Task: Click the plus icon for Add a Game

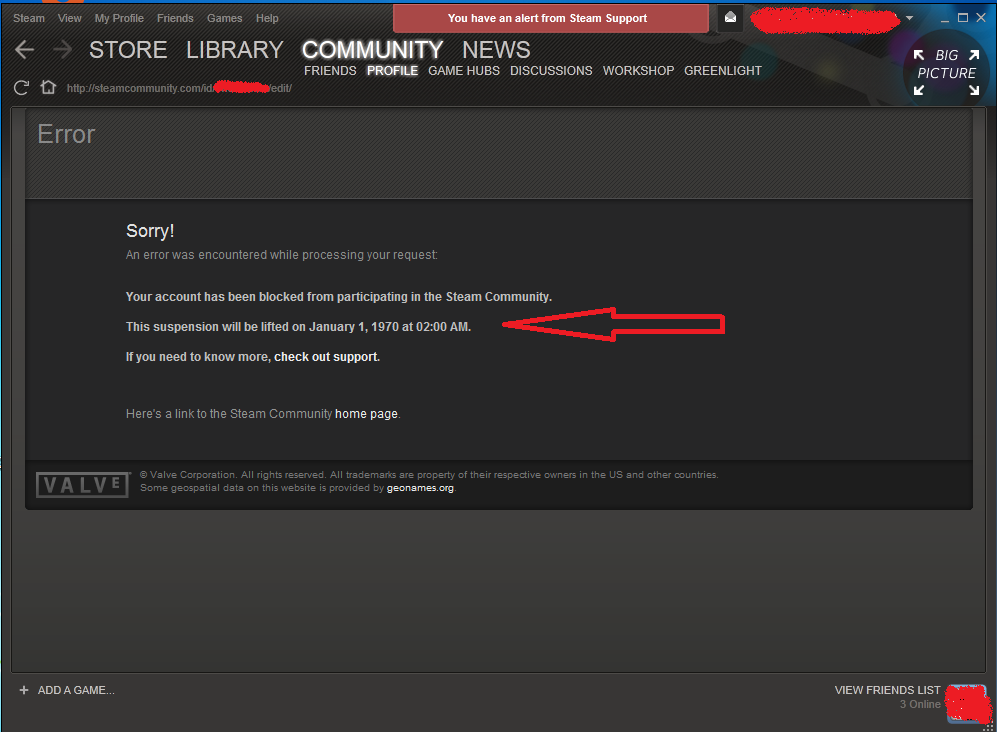Action: point(24,690)
